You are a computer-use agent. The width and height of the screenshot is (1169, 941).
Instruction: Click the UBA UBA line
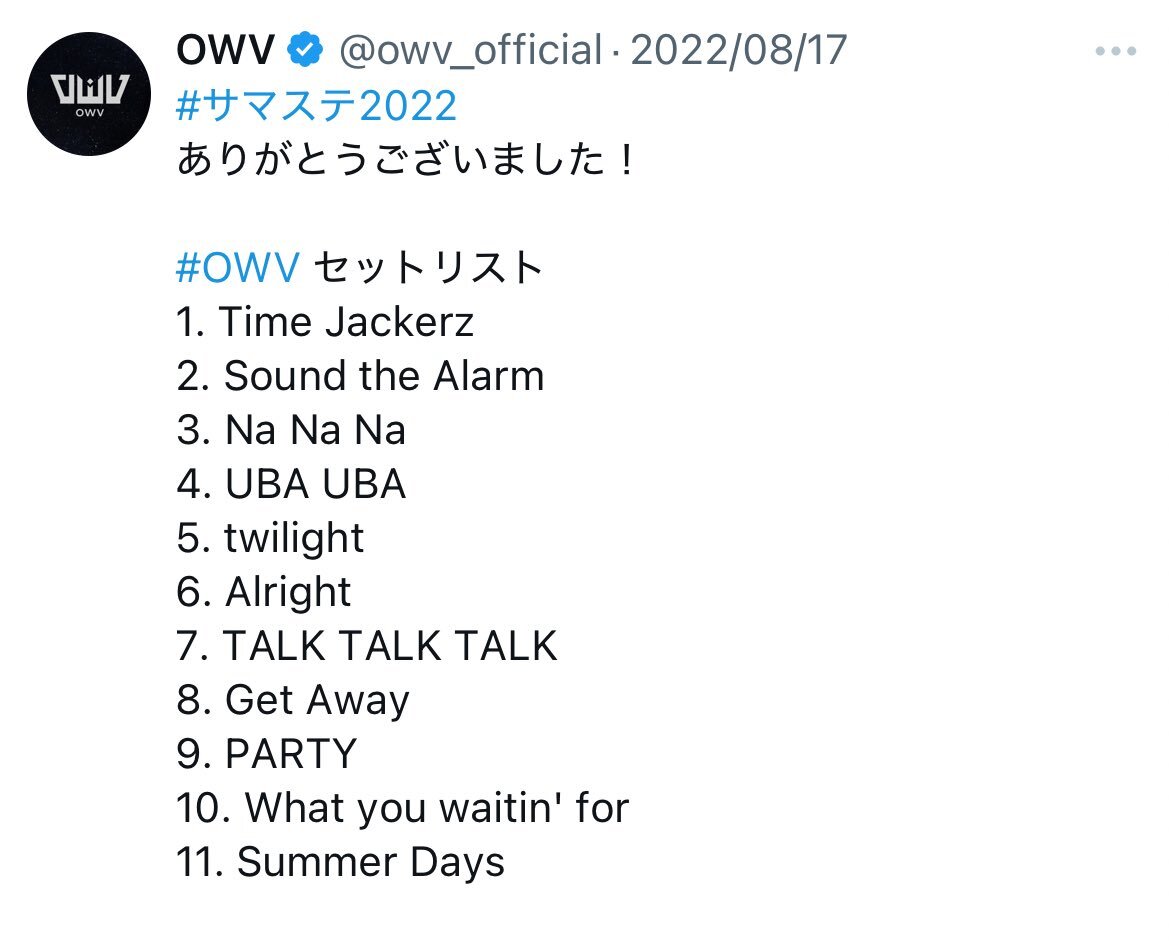point(291,484)
